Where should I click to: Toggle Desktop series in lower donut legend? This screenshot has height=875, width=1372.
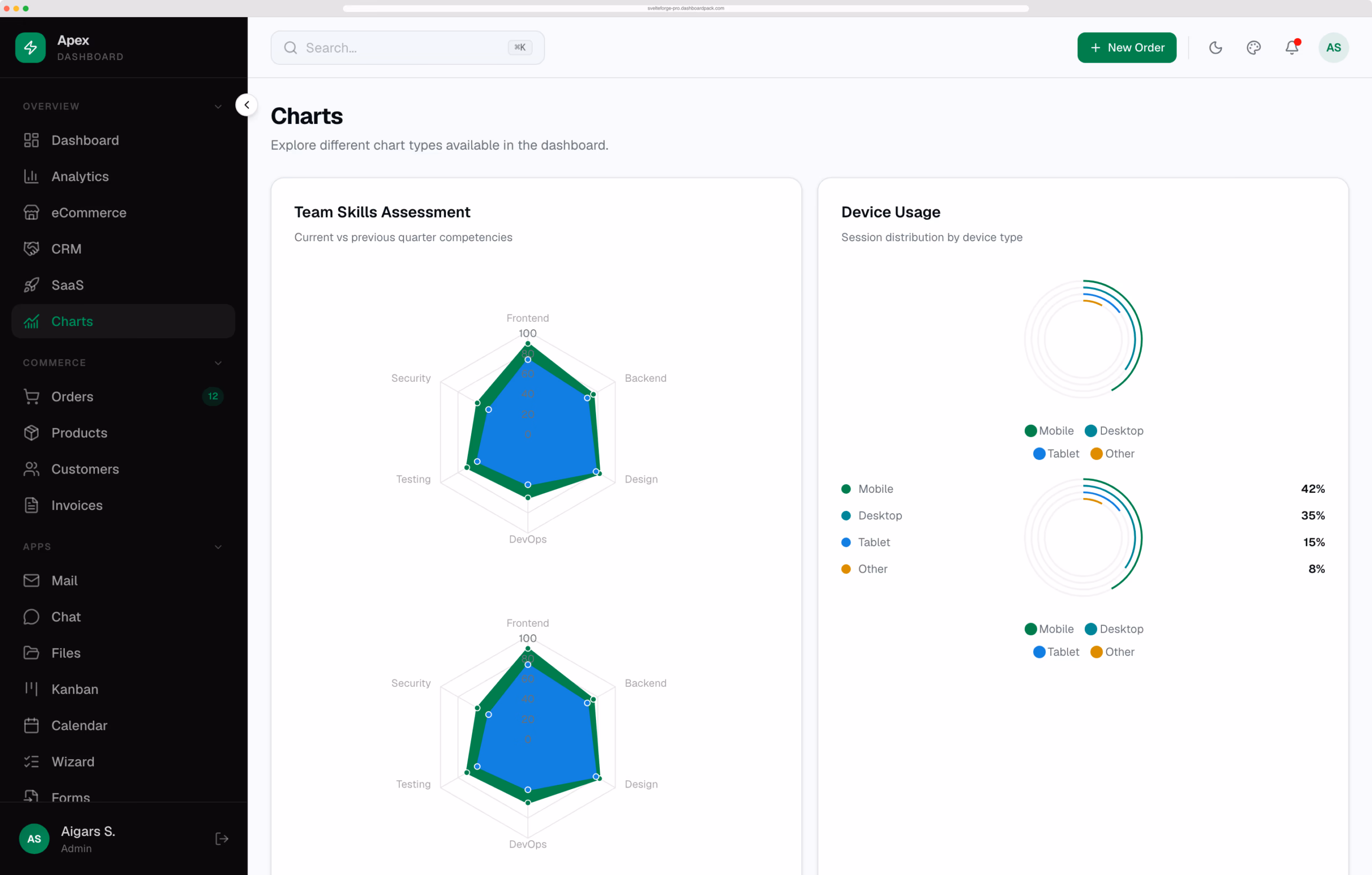[x=1114, y=629]
